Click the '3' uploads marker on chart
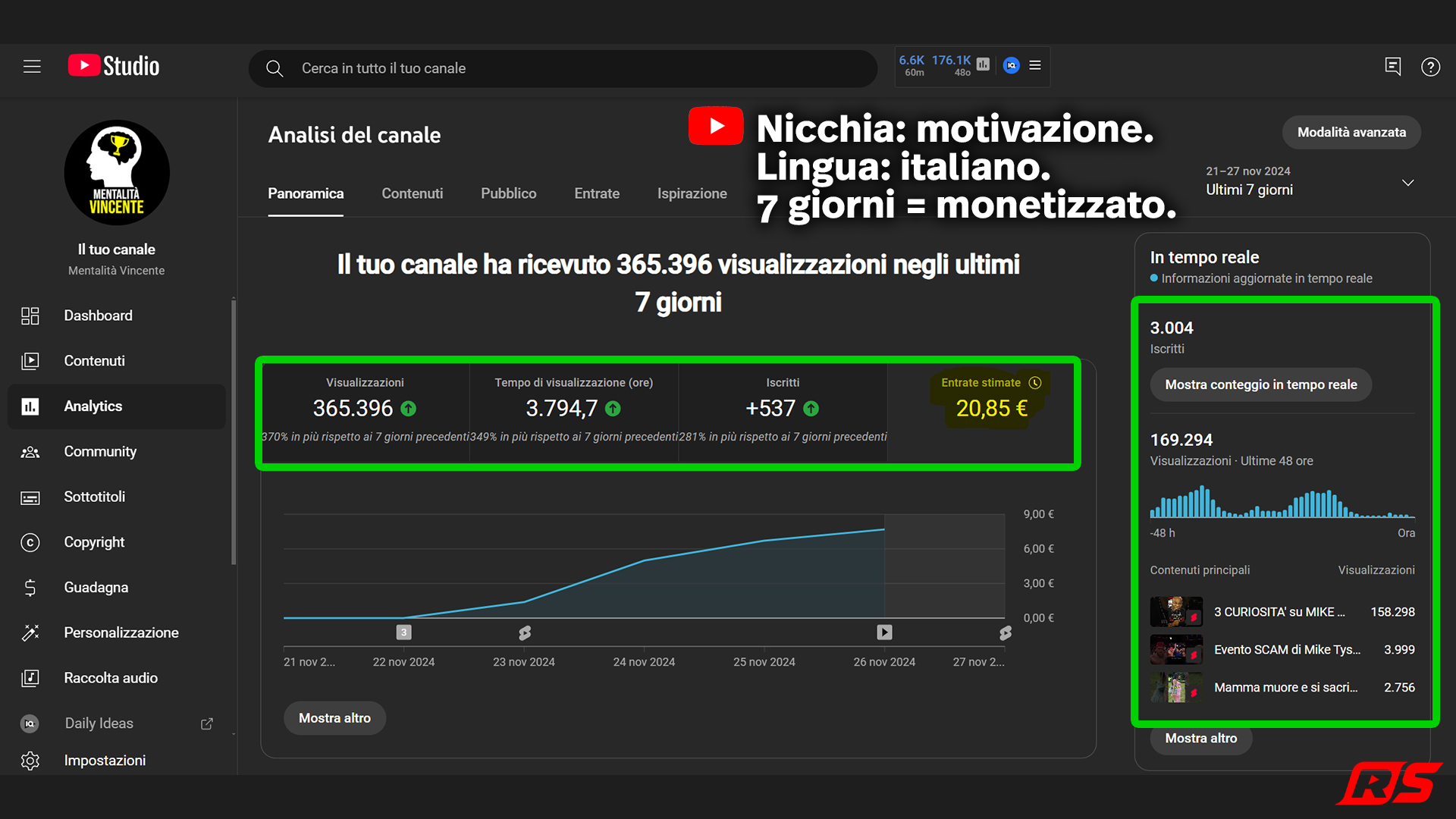The width and height of the screenshot is (1456, 819). pos(404,632)
